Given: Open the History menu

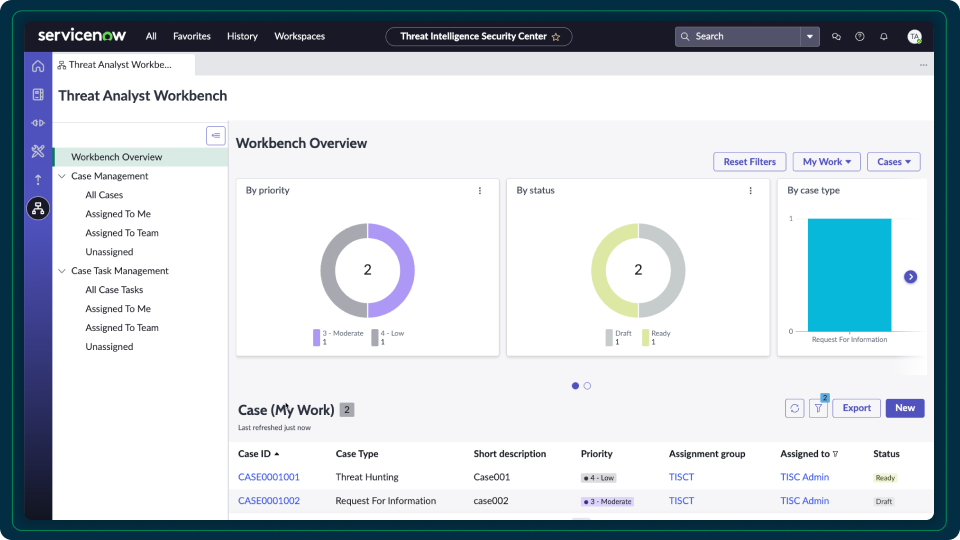Looking at the screenshot, I should (x=242, y=36).
